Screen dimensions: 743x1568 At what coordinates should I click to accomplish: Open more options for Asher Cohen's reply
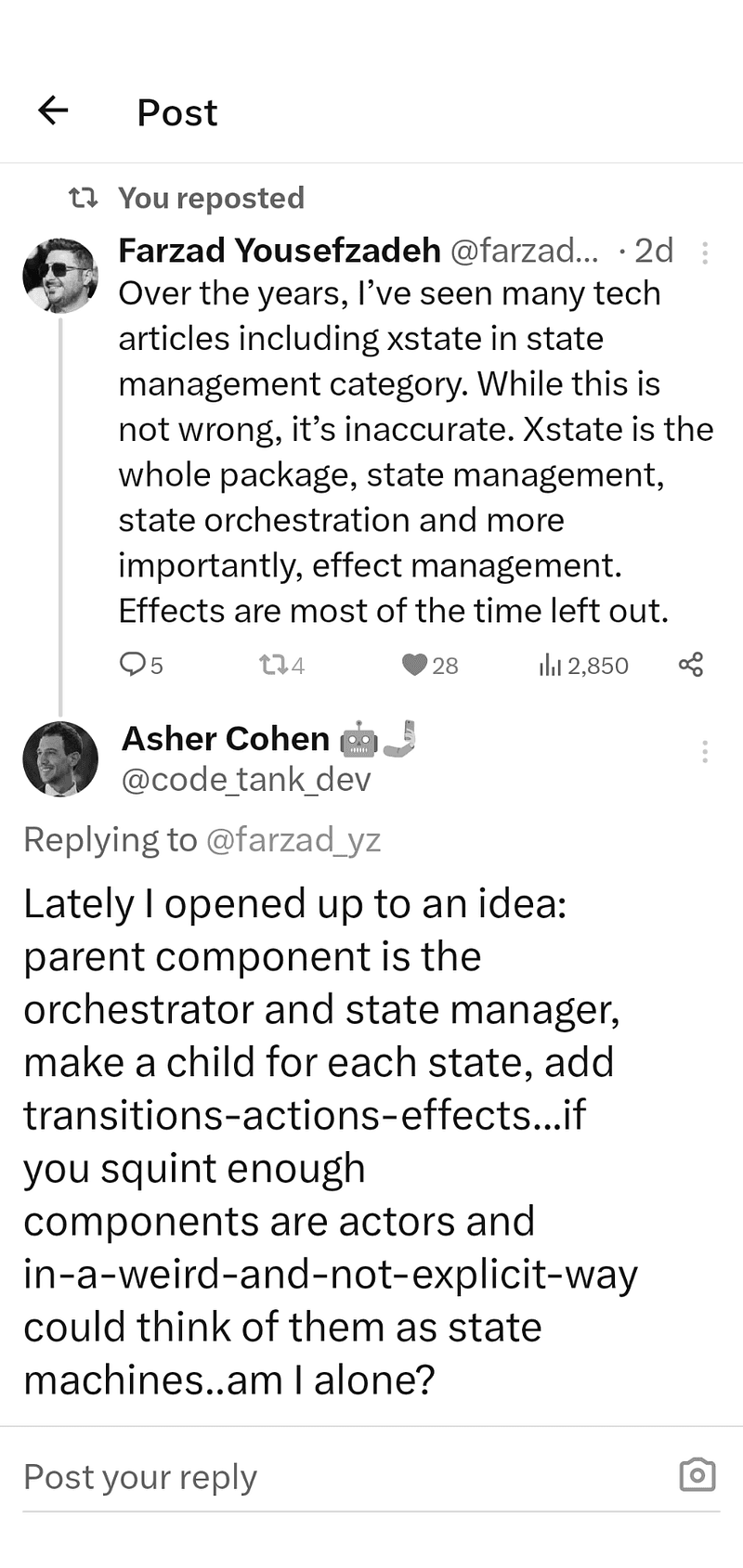pos(705,751)
